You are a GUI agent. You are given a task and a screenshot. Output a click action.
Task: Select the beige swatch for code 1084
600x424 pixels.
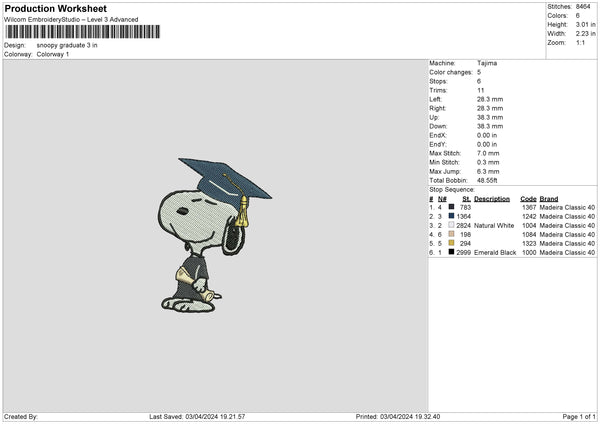(x=452, y=234)
